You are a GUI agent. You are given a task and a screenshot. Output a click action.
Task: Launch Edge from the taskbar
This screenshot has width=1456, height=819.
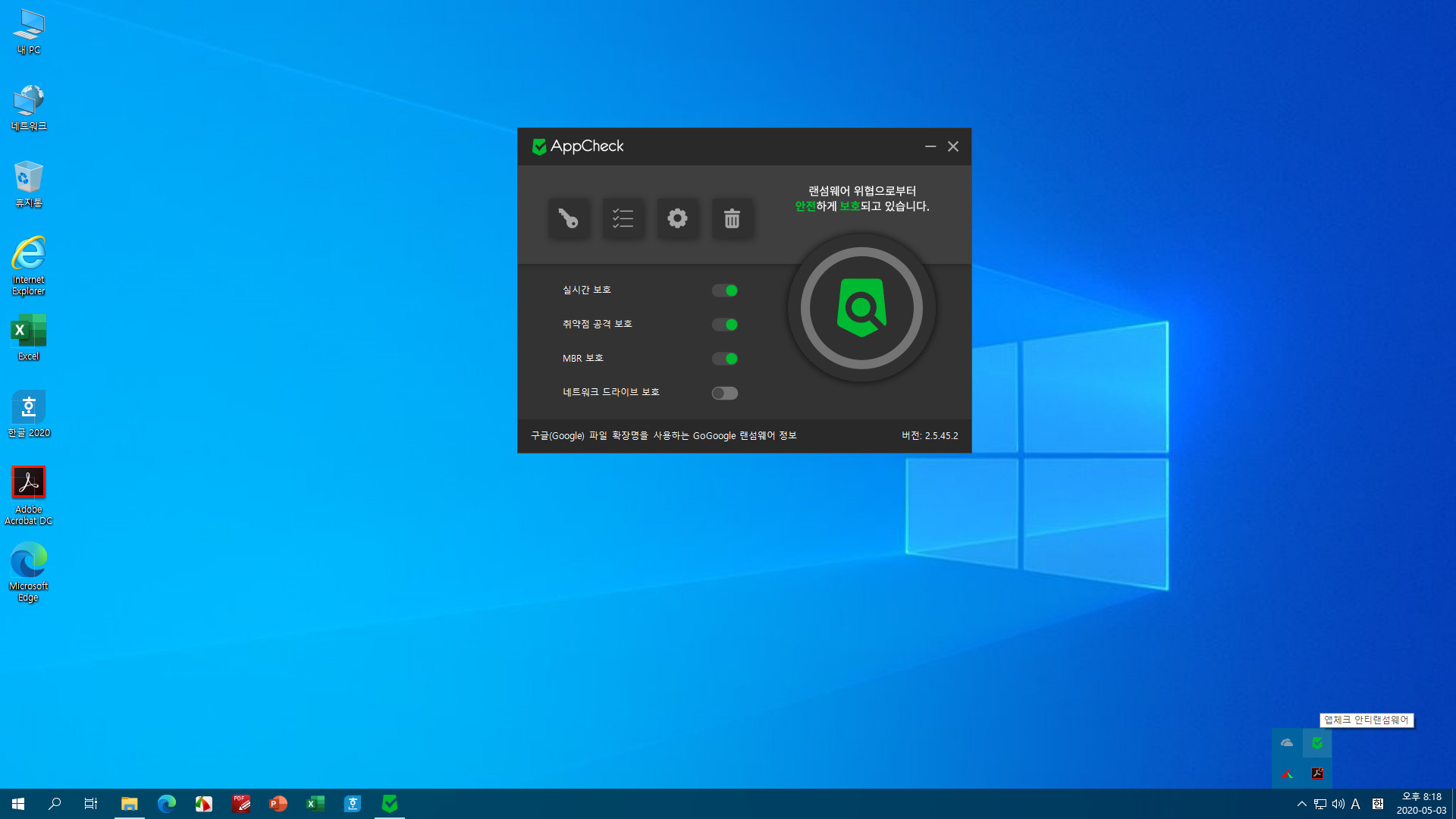[x=167, y=804]
